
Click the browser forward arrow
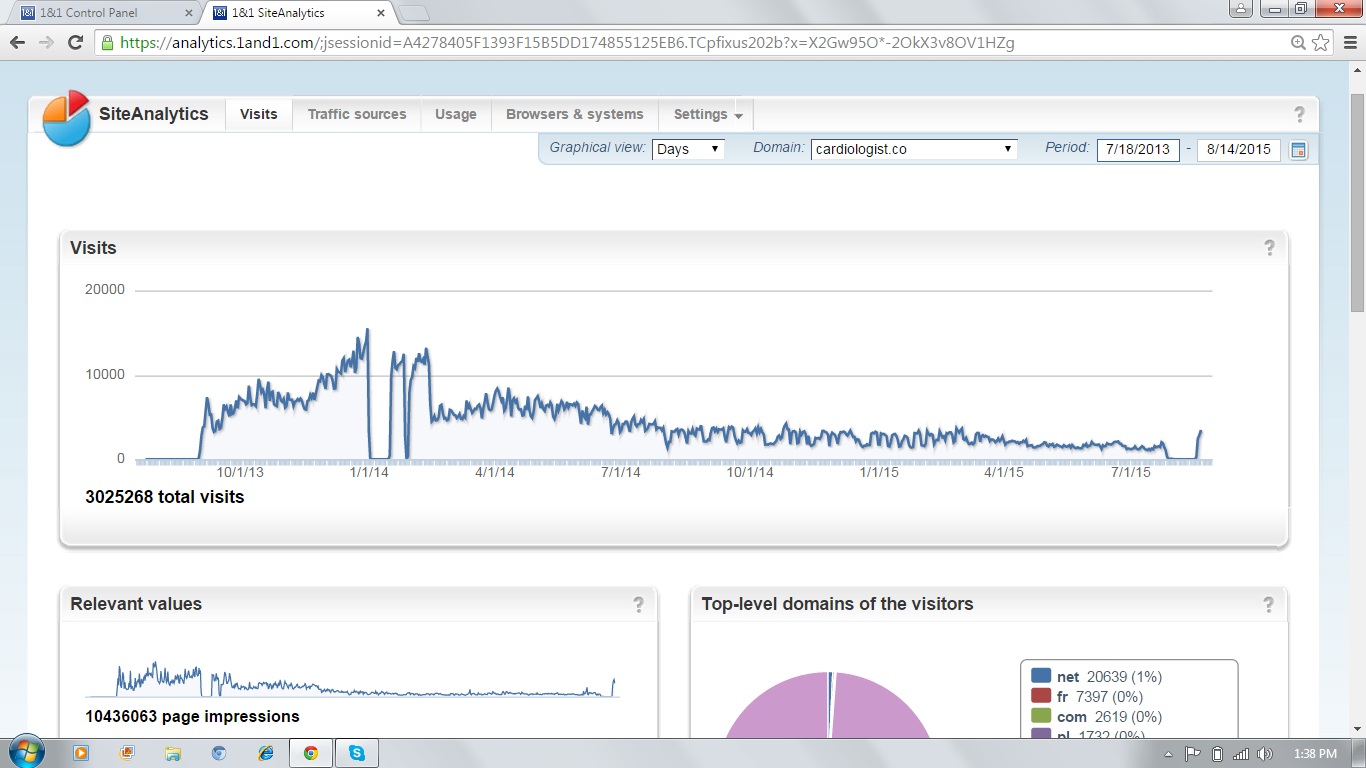(46, 42)
